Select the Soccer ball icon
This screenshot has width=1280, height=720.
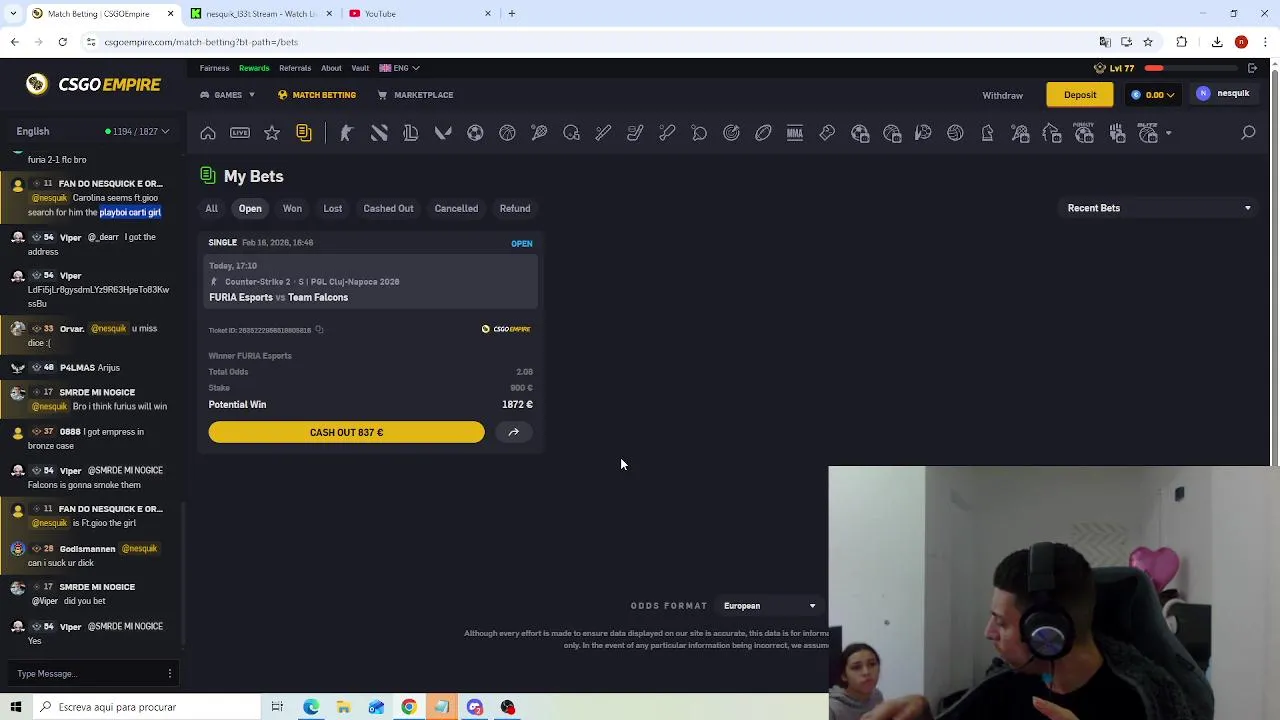tap(475, 133)
